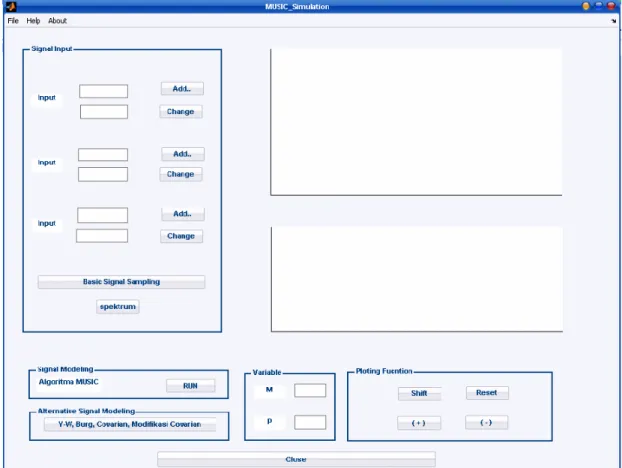
Task: Click the Algoritma MUSIC label
Action: click(69, 382)
